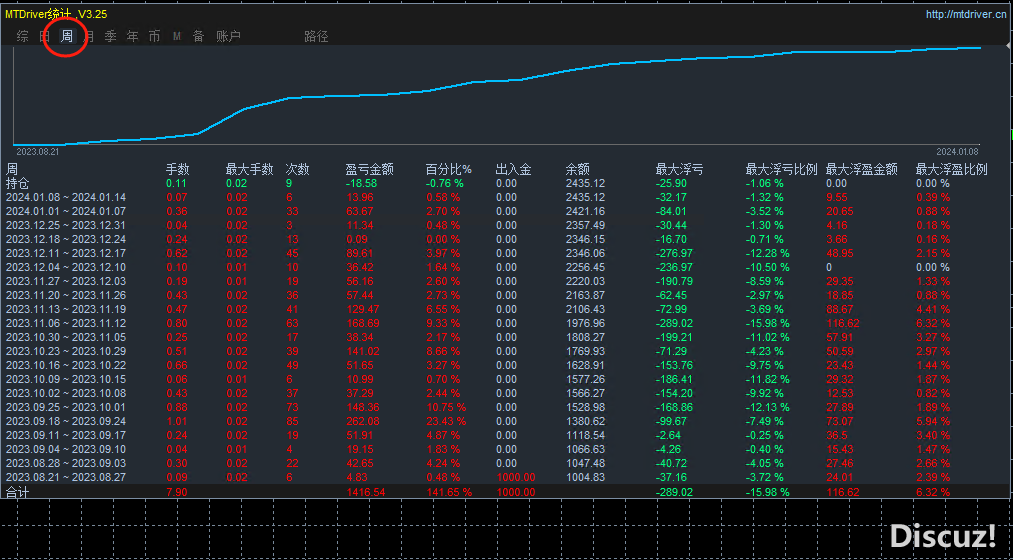Click the 次数 column header
Image resolution: width=1013 pixels, height=560 pixels.
tap(297, 169)
